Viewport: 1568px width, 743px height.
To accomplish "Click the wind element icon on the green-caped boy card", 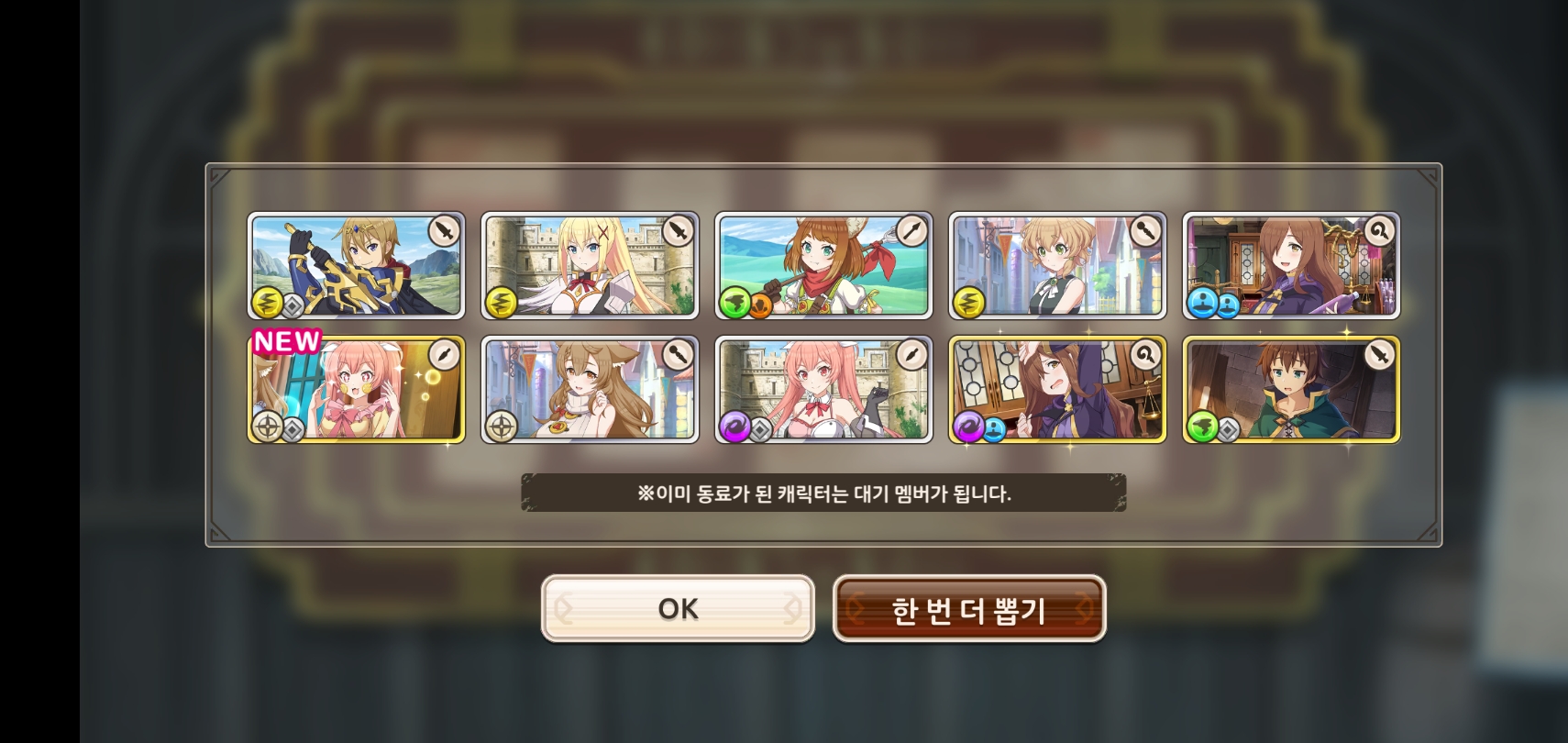I will (x=1202, y=426).
